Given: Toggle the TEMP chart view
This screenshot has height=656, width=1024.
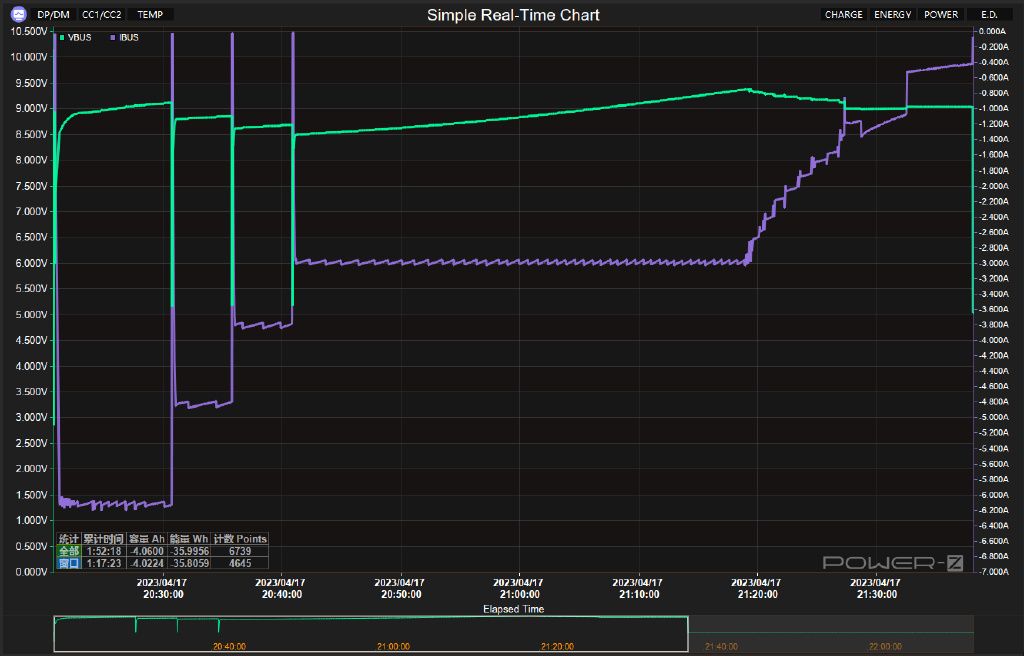Looking at the screenshot, I should [150, 15].
